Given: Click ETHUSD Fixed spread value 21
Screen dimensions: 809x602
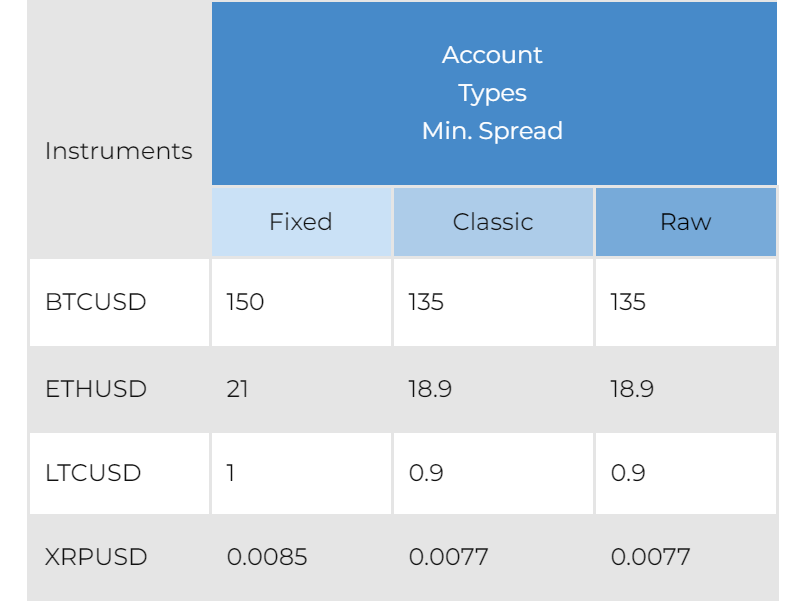Looking at the screenshot, I should coord(238,388).
